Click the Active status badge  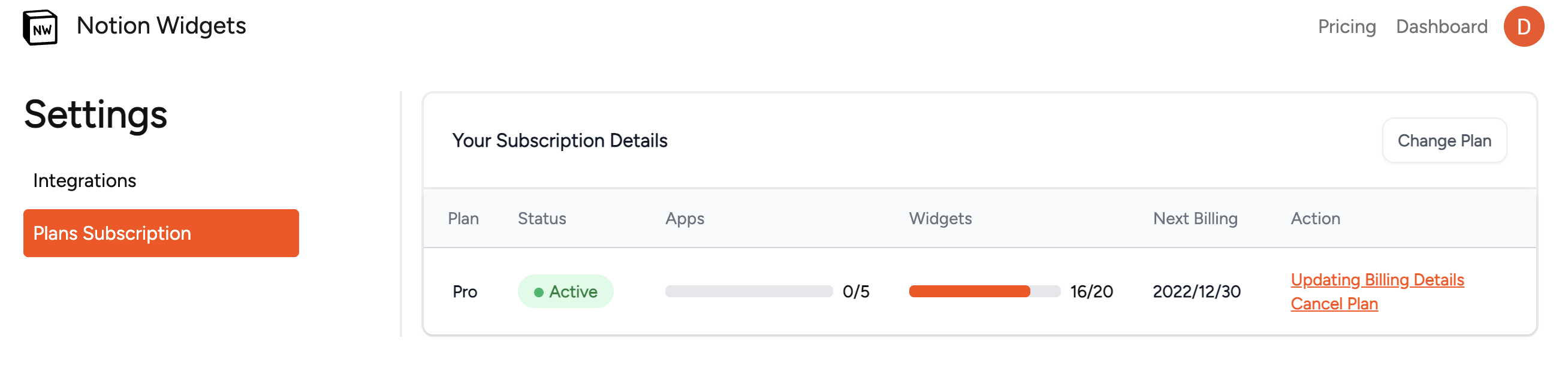pyautogui.click(x=565, y=291)
